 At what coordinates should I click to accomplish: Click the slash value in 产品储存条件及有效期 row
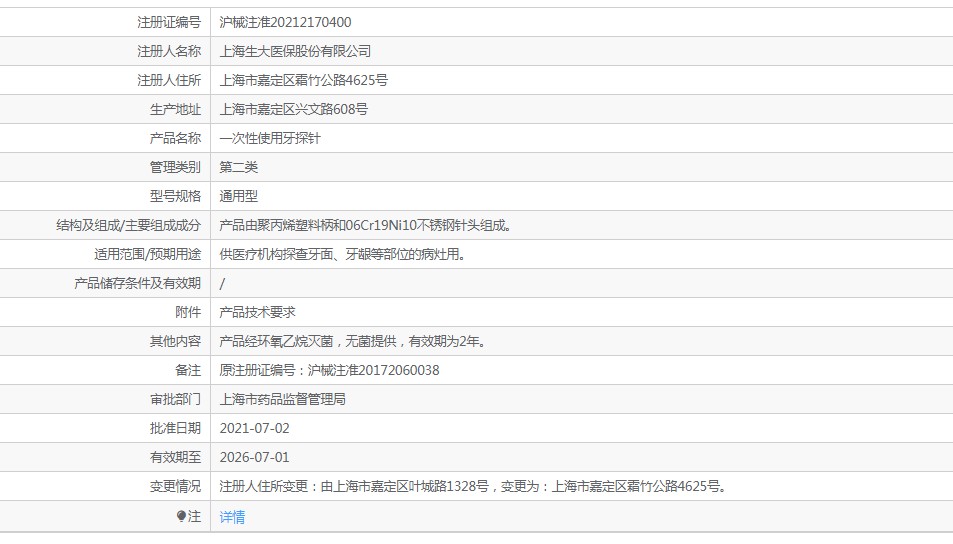click(x=222, y=283)
